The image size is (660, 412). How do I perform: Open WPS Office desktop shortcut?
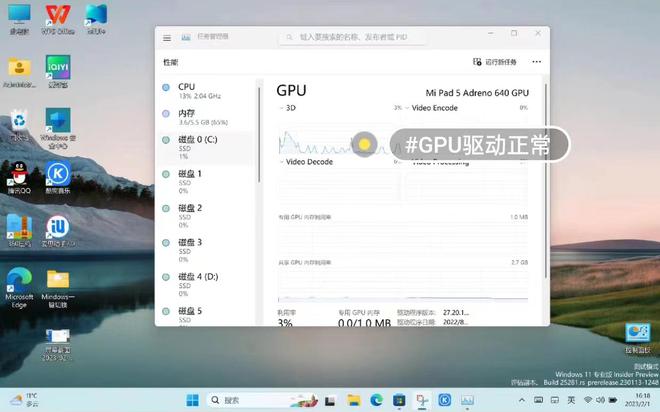pyautogui.click(x=58, y=19)
